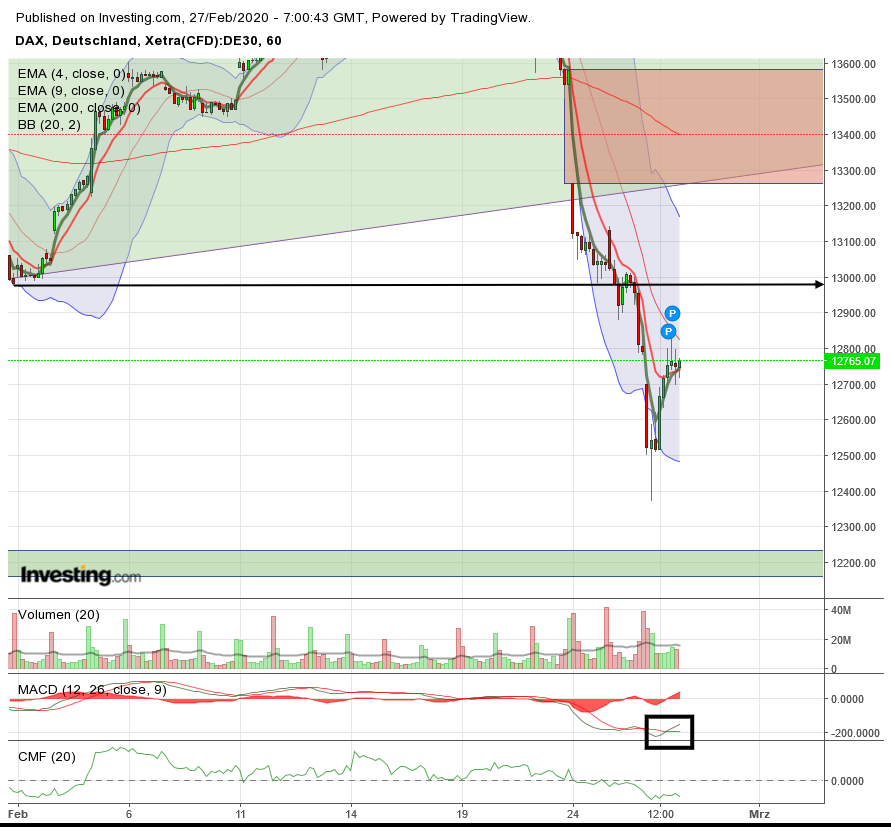This screenshot has width=891, height=827.
Task: Click the green 12765.07 price label
Action: tap(853, 361)
